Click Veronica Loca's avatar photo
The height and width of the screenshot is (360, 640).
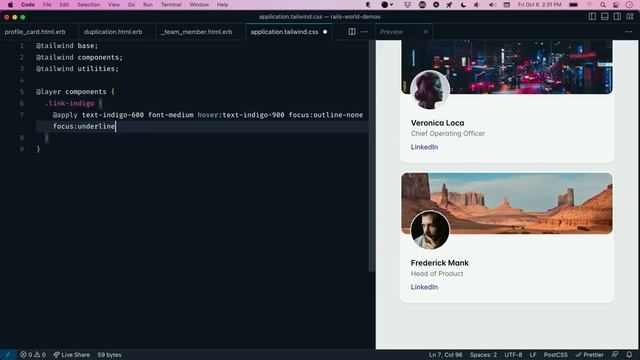[x=430, y=90]
